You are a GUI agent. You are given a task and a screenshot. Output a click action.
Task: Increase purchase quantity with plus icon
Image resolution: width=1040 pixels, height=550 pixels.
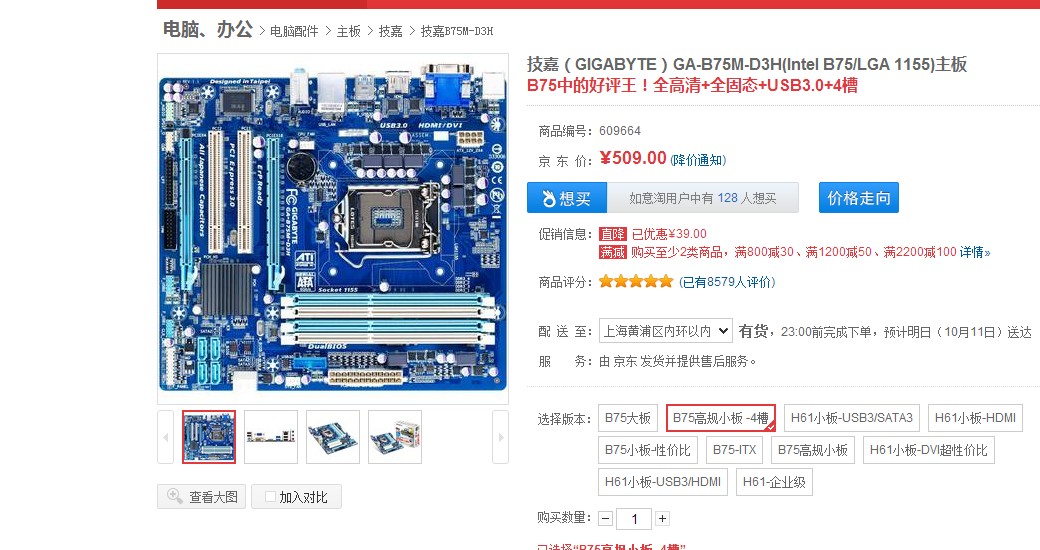[663, 518]
